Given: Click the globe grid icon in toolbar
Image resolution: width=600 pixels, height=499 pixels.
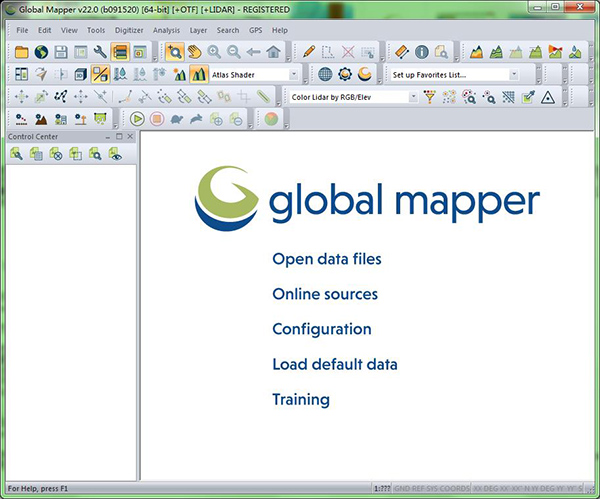Looking at the screenshot, I should (x=325, y=74).
